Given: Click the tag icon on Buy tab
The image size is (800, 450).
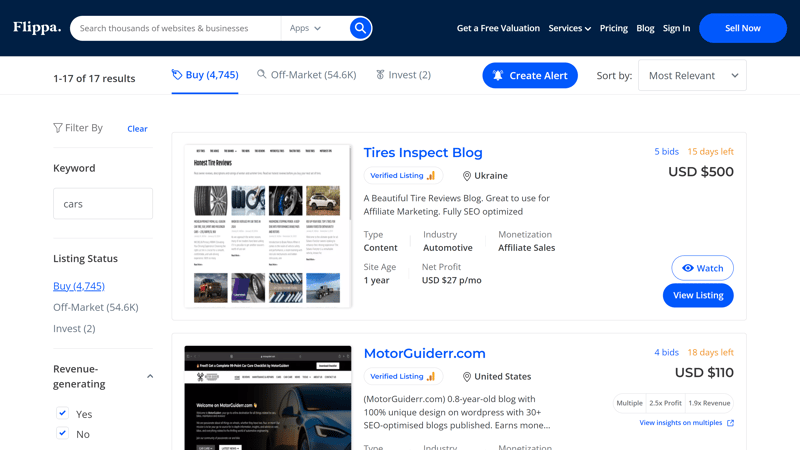Looking at the screenshot, I should [177, 75].
